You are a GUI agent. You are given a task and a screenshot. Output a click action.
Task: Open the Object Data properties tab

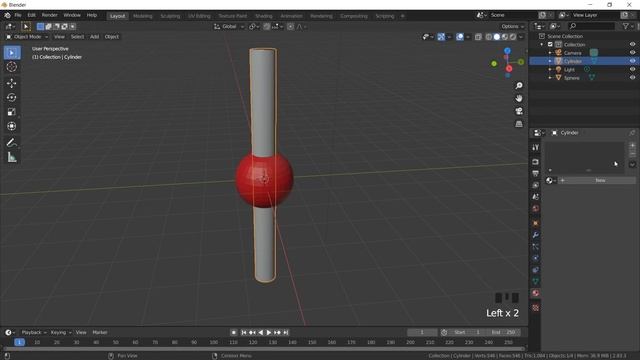click(536, 281)
